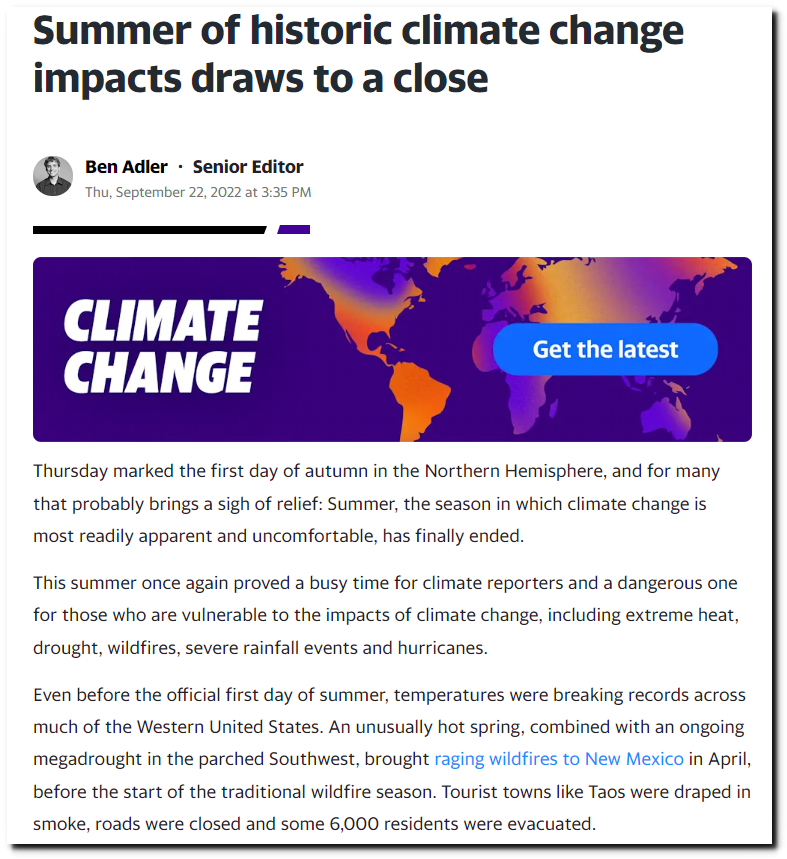Click Ben Adler's author avatar photo
787x859 pixels.
(53, 176)
